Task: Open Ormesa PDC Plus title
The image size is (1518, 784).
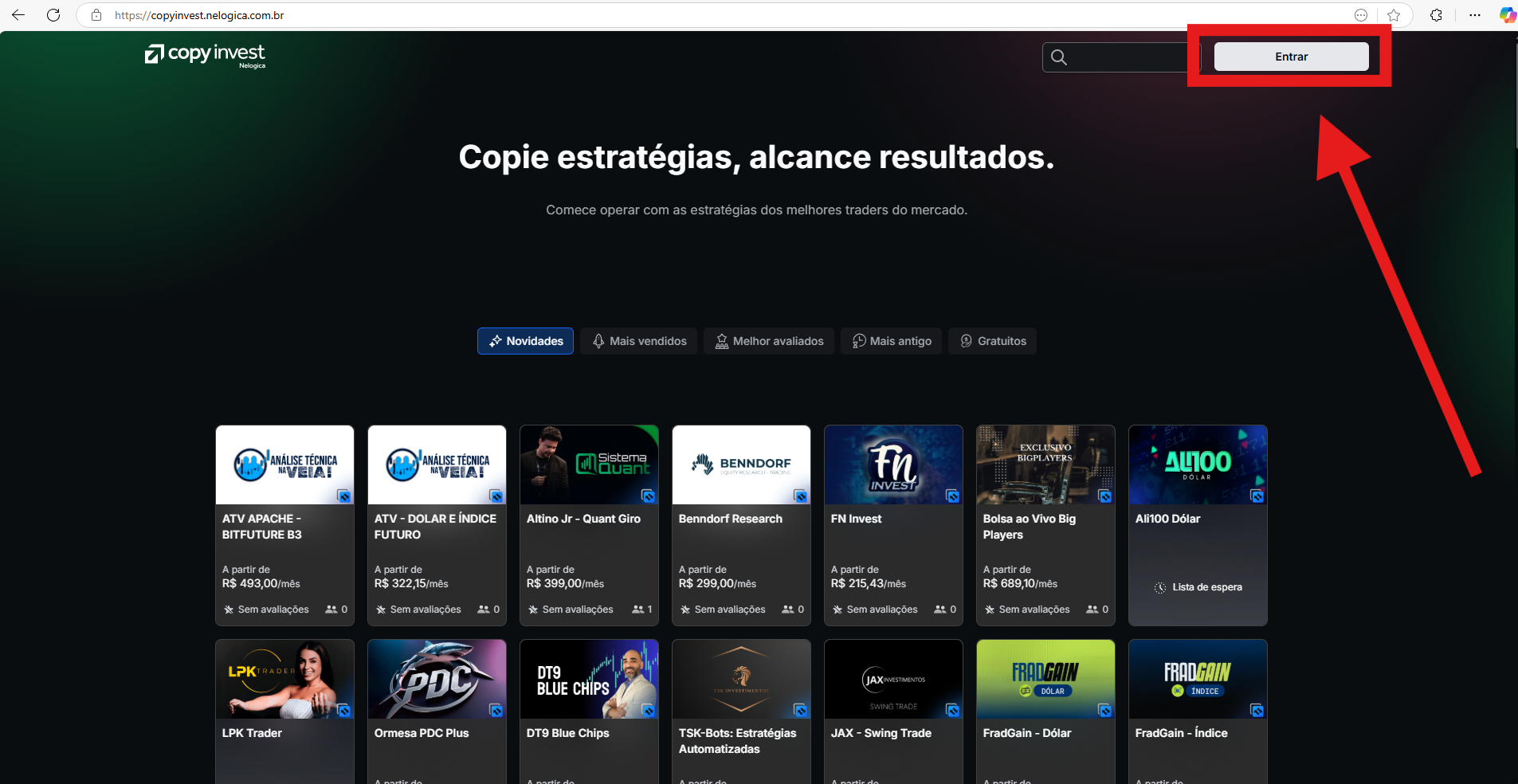Action: 422,733
